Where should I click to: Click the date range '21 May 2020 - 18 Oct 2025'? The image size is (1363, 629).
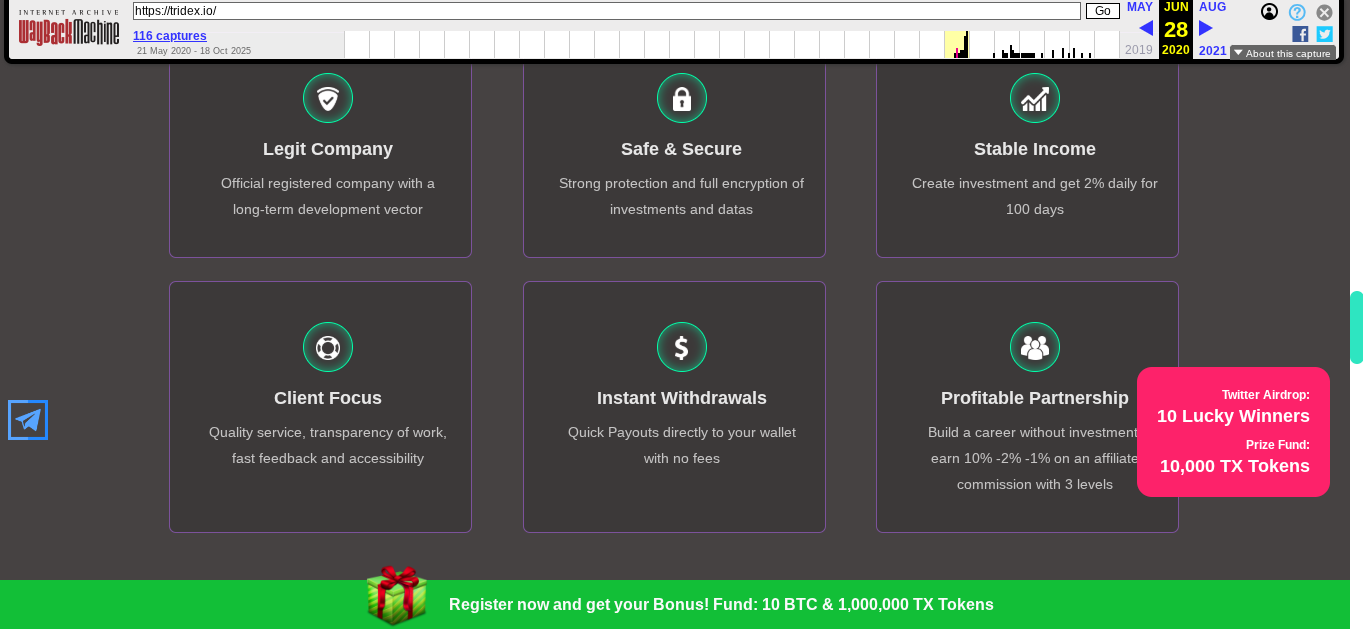pyautogui.click(x=194, y=50)
